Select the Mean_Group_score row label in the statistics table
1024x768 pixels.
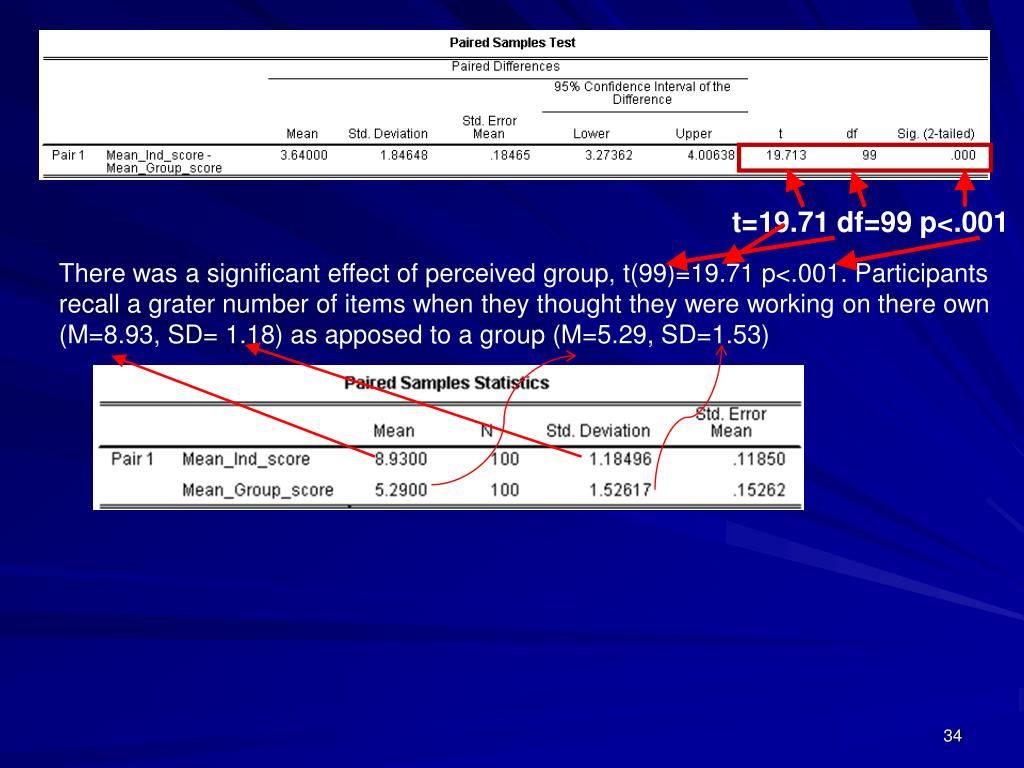(x=258, y=490)
